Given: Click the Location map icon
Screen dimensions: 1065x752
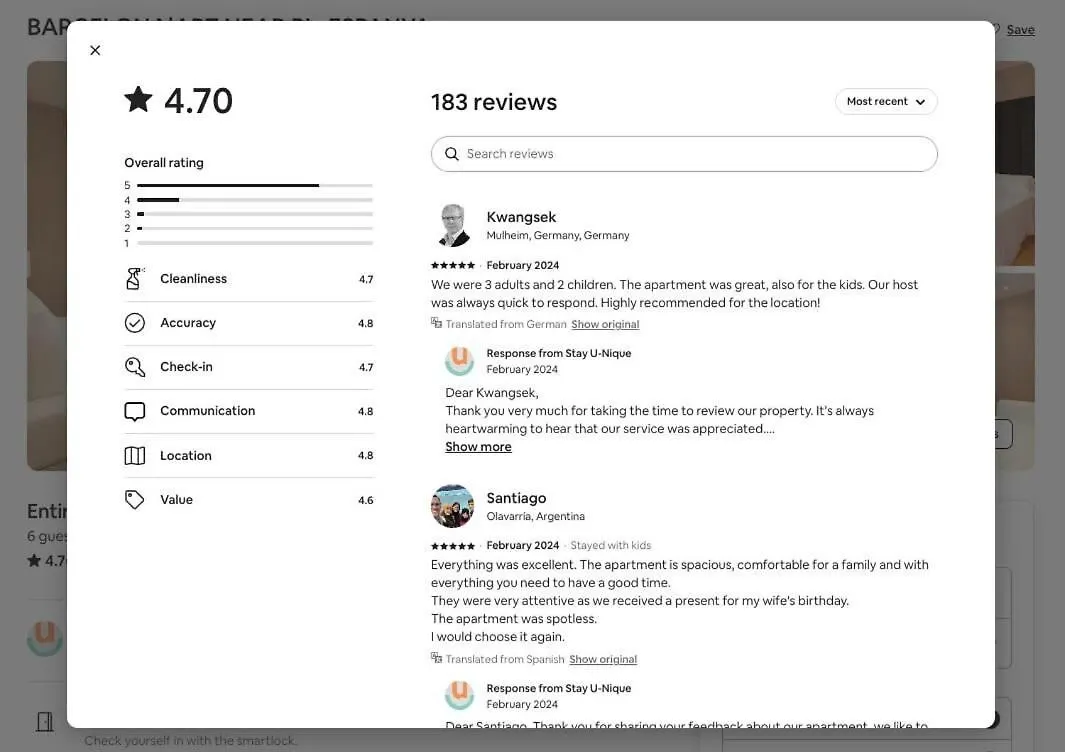Looking at the screenshot, I should pyautogui.click(x=134, y=455).
